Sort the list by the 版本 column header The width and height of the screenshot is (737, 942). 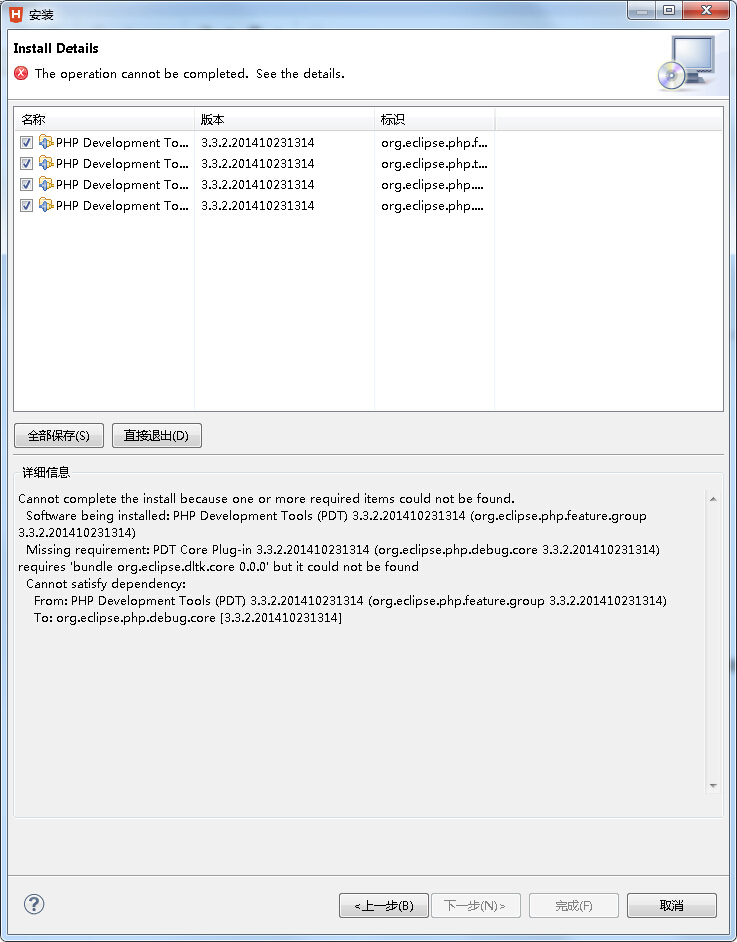pos(284,120)
